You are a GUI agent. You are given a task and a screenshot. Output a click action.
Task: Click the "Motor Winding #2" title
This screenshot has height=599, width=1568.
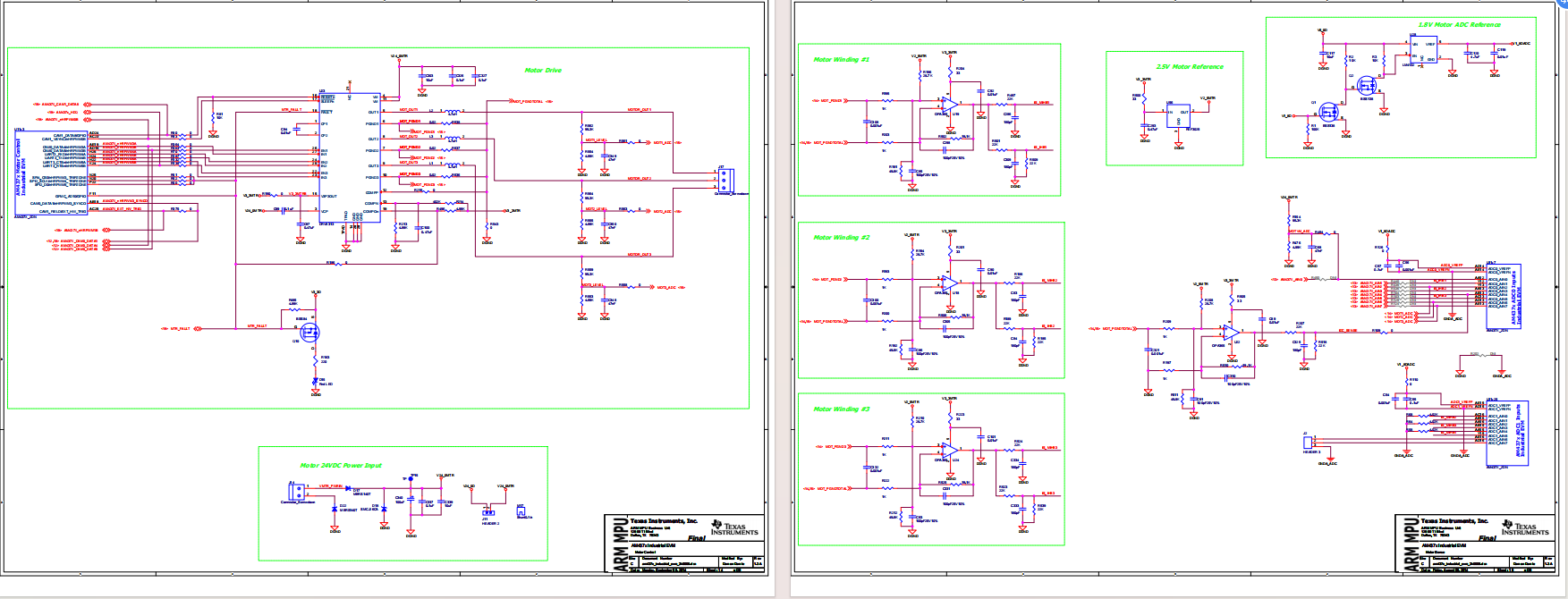[842, 238]
